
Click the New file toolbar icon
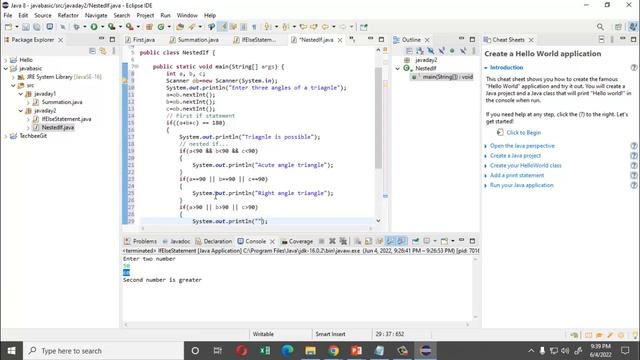(8, 27)
